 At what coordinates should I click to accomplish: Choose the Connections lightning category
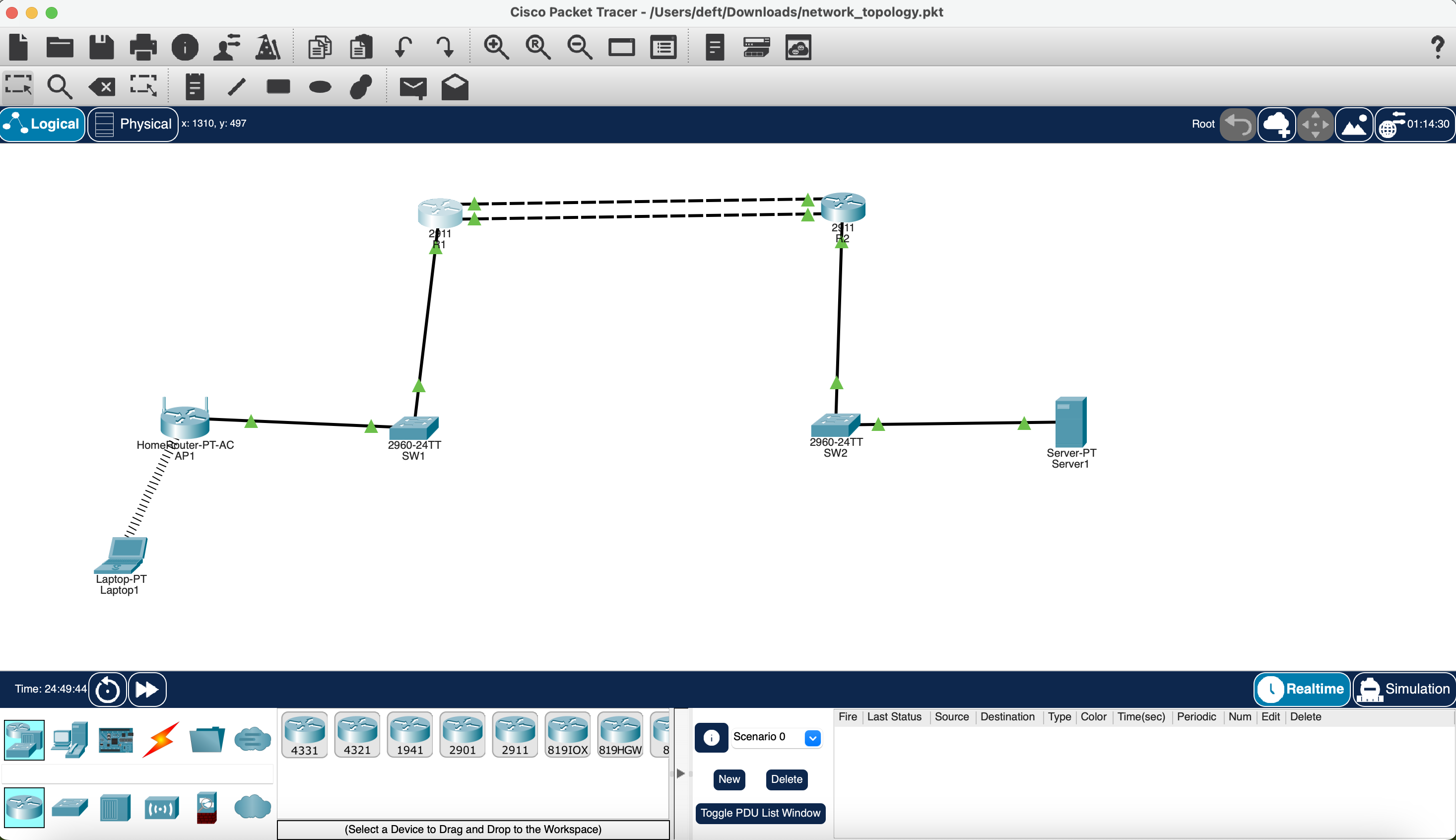coord(161,739)
